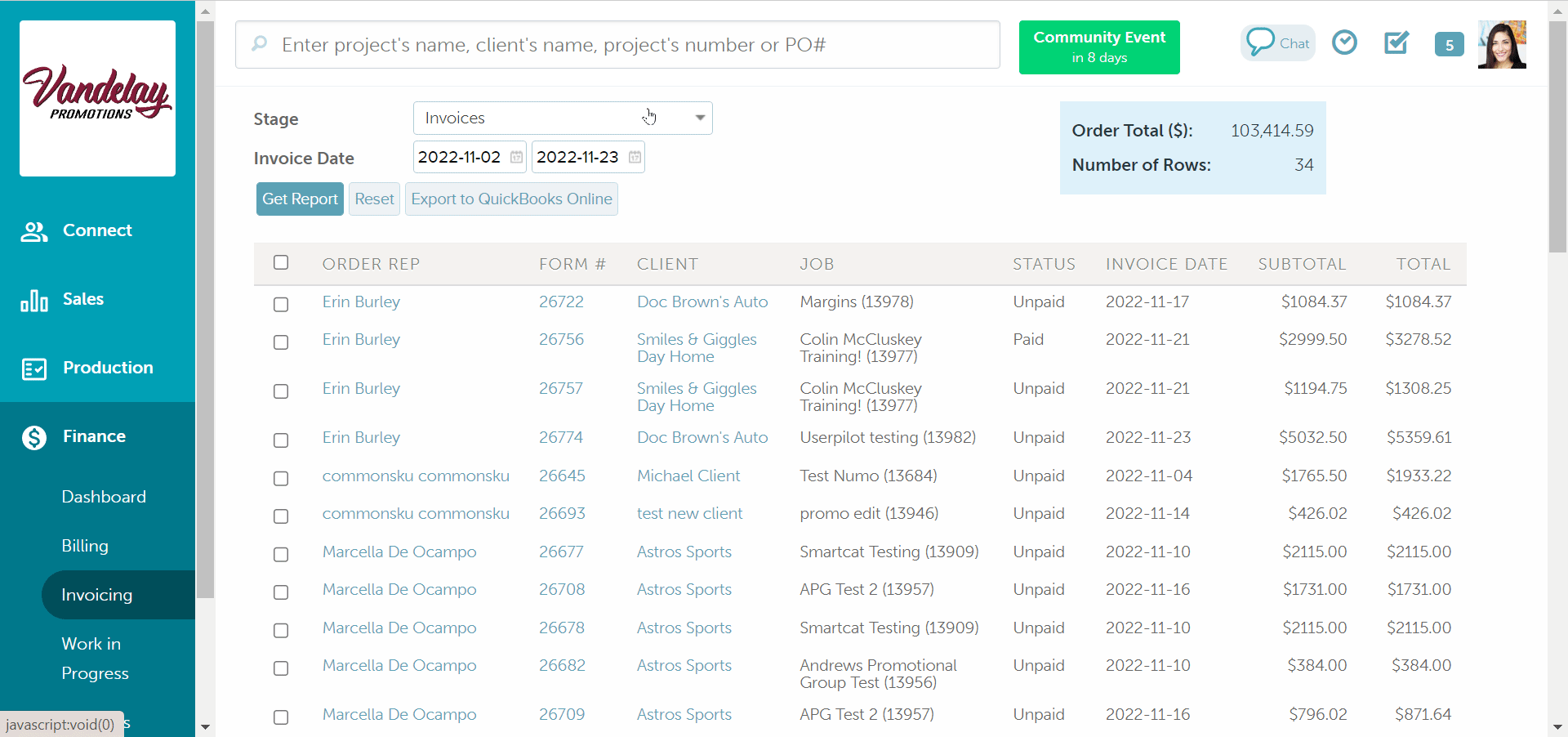The height and width of the screenshot is (737, 1568).
Task: Click the clock checkmark icon in header
Action: (x=1344, y=42)
